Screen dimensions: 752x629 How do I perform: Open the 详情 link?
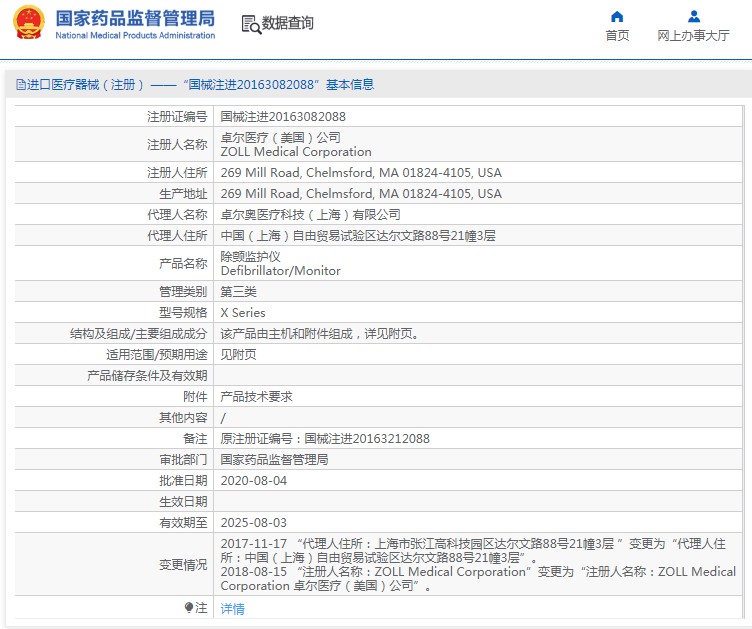[x=233, y=608]
